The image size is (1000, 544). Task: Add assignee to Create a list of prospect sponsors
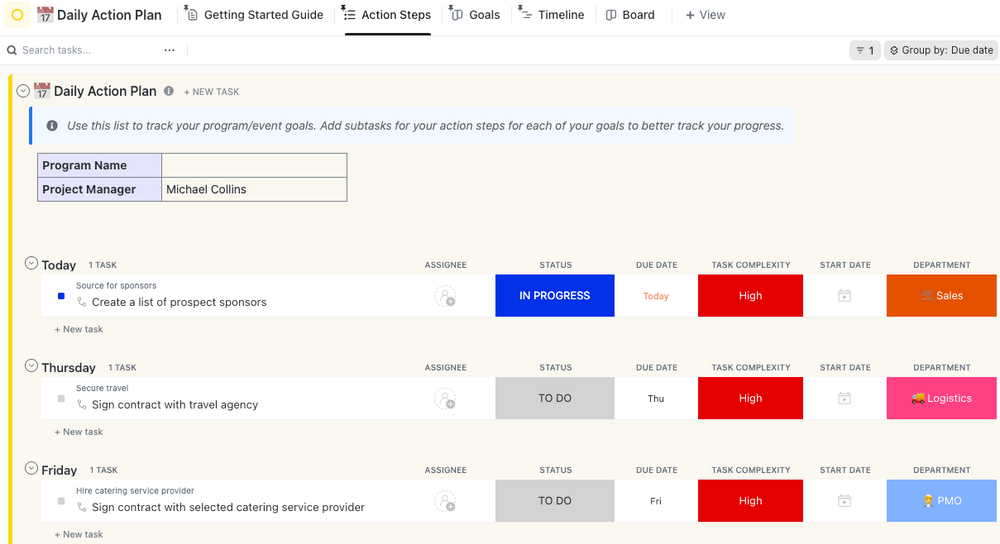coord(445,296)
